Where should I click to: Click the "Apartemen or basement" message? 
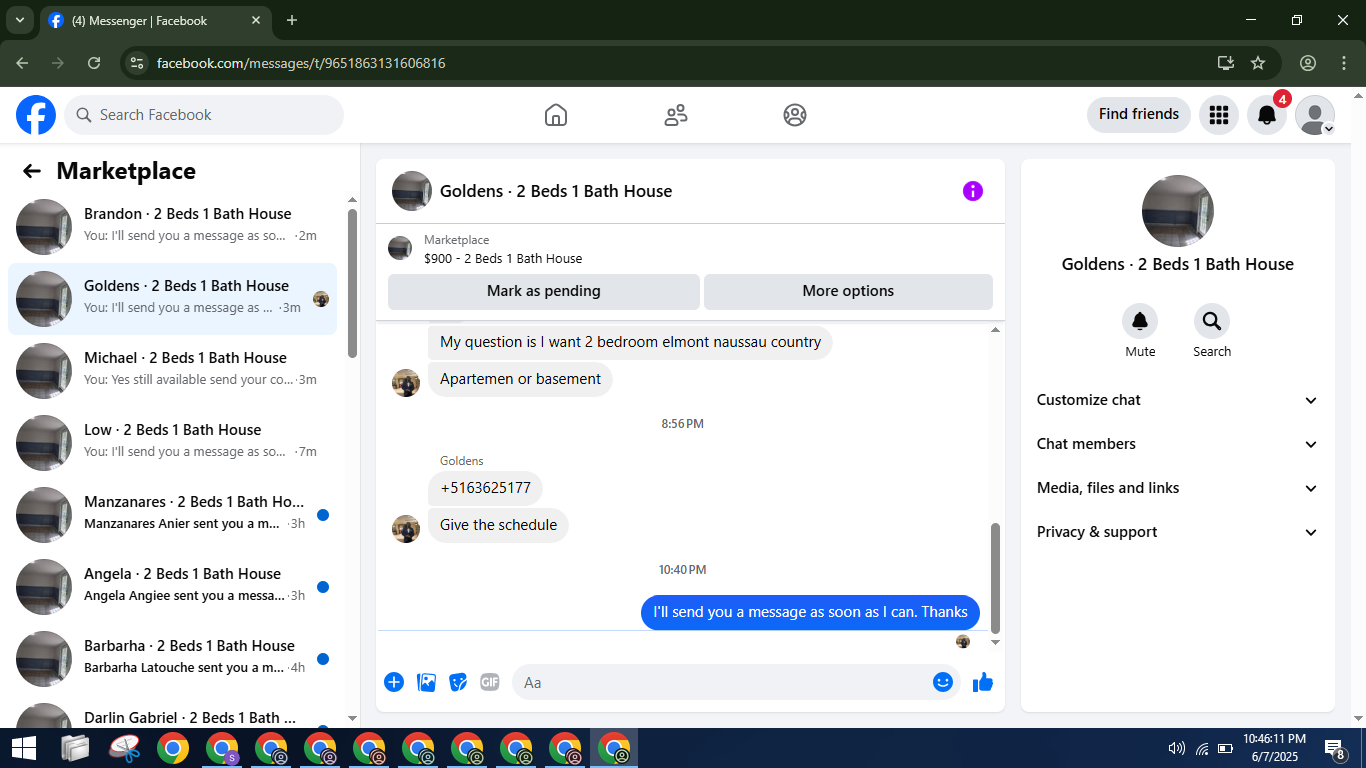pos(520,379)
